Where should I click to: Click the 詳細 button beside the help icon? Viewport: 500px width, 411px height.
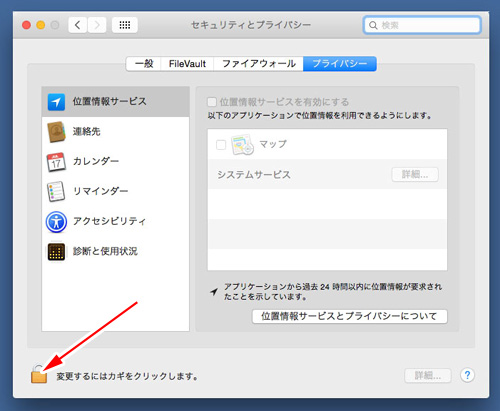tap(428, 376)
